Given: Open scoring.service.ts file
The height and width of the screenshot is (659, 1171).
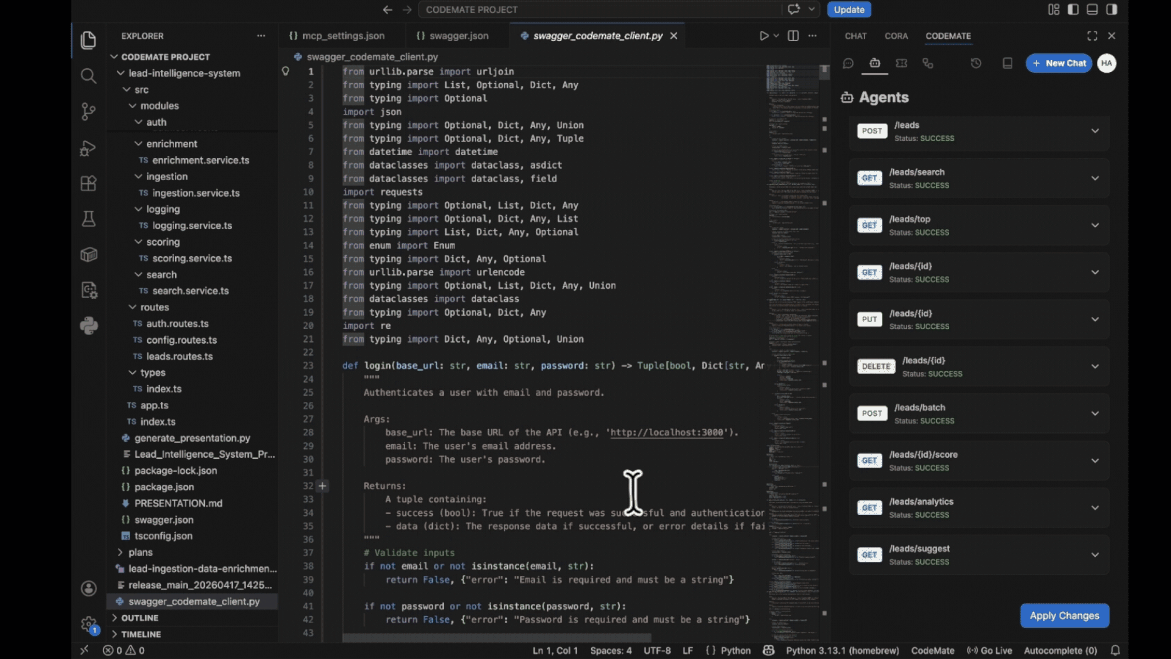Looking at the screenshot, I should 192,259.
